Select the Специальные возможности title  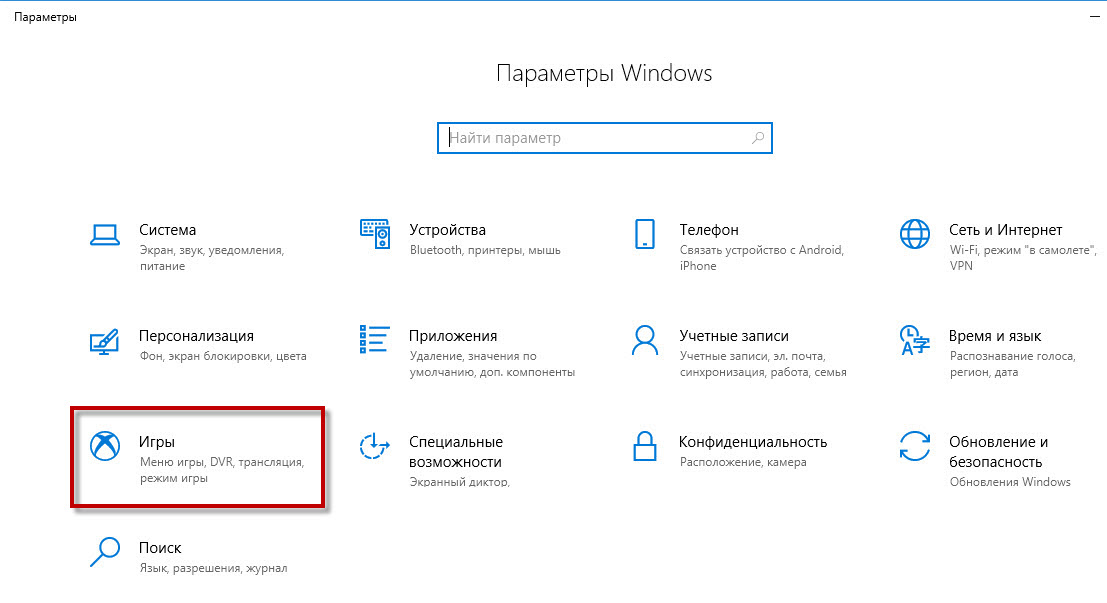tap(456, 452)
